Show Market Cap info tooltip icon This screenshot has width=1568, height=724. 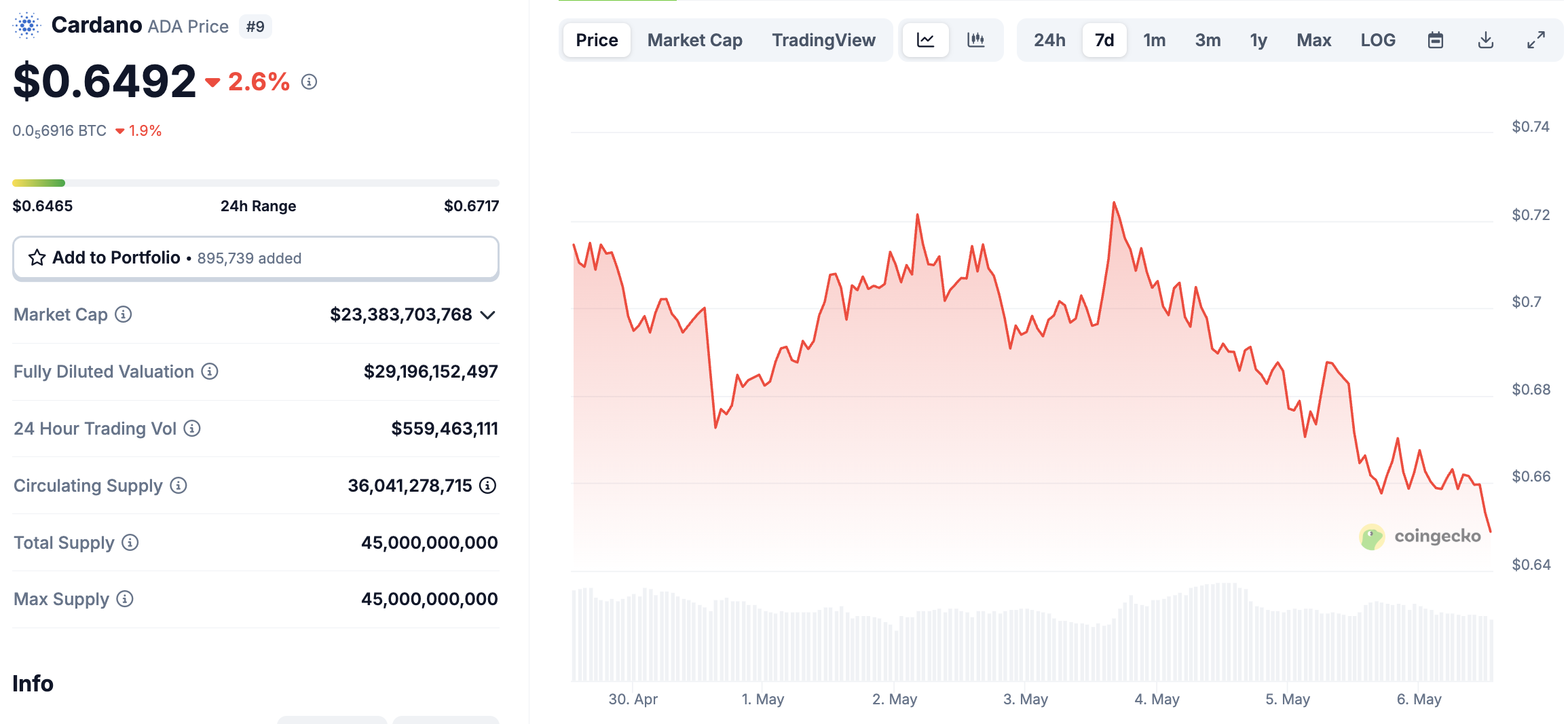pyautogui.click(x=123, y=314)
